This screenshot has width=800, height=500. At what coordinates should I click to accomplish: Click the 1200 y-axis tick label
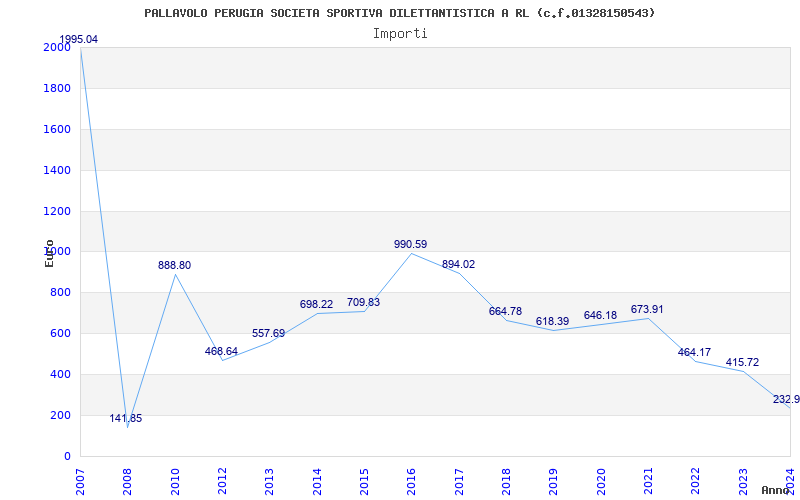click(x=57, y=211)
